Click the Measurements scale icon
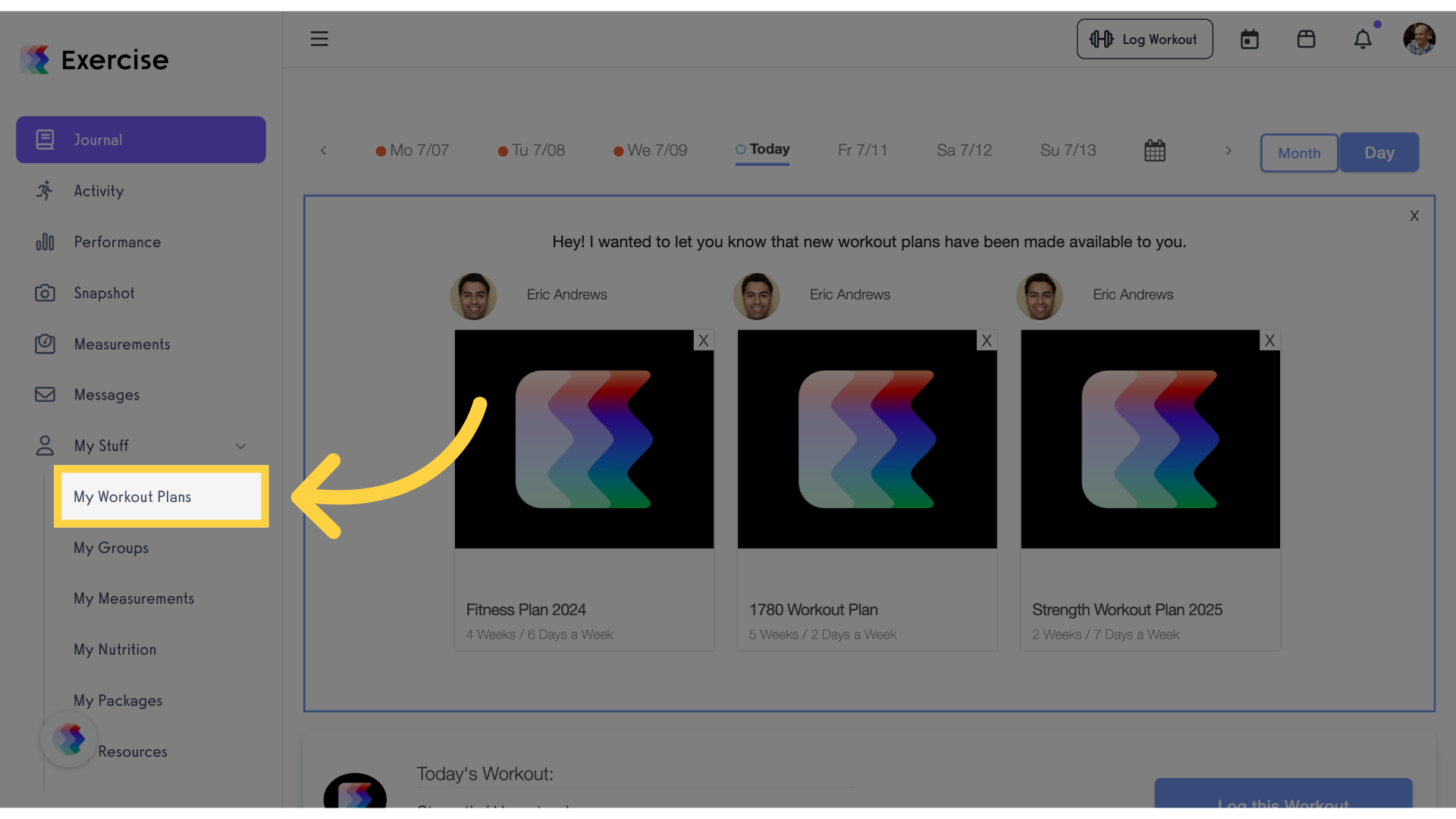 45,344
